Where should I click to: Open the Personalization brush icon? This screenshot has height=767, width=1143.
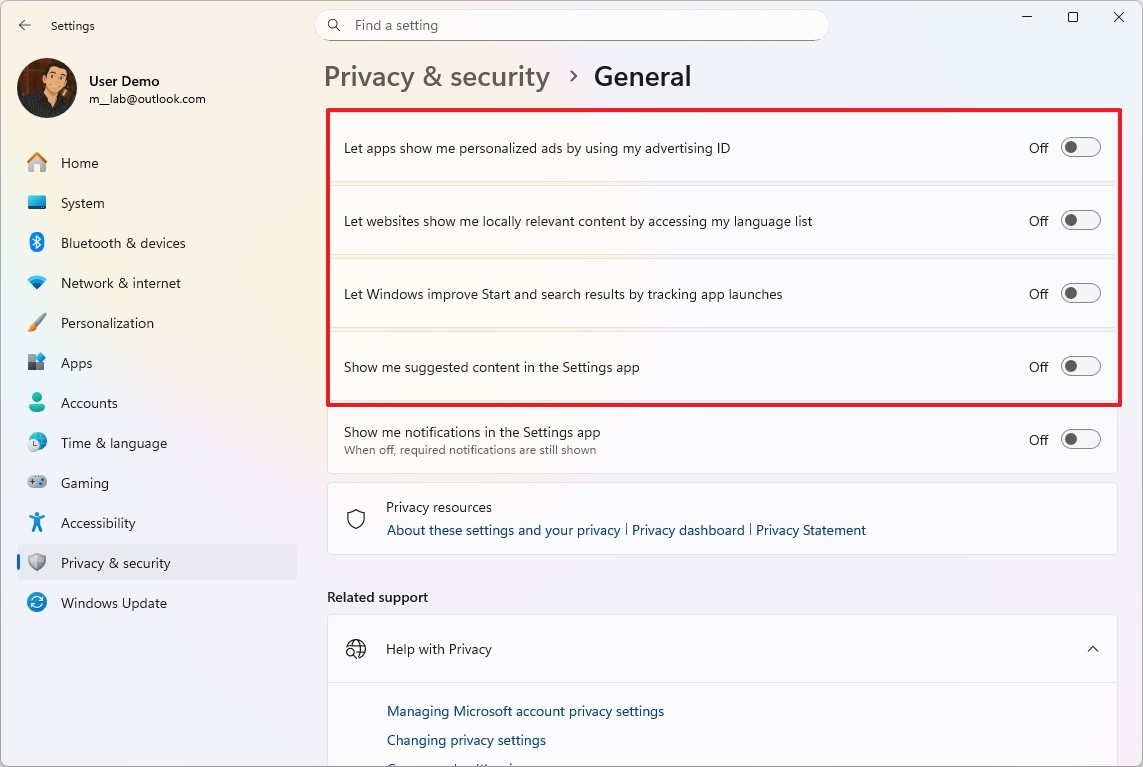pyautogui.click(x=39, y=322)
